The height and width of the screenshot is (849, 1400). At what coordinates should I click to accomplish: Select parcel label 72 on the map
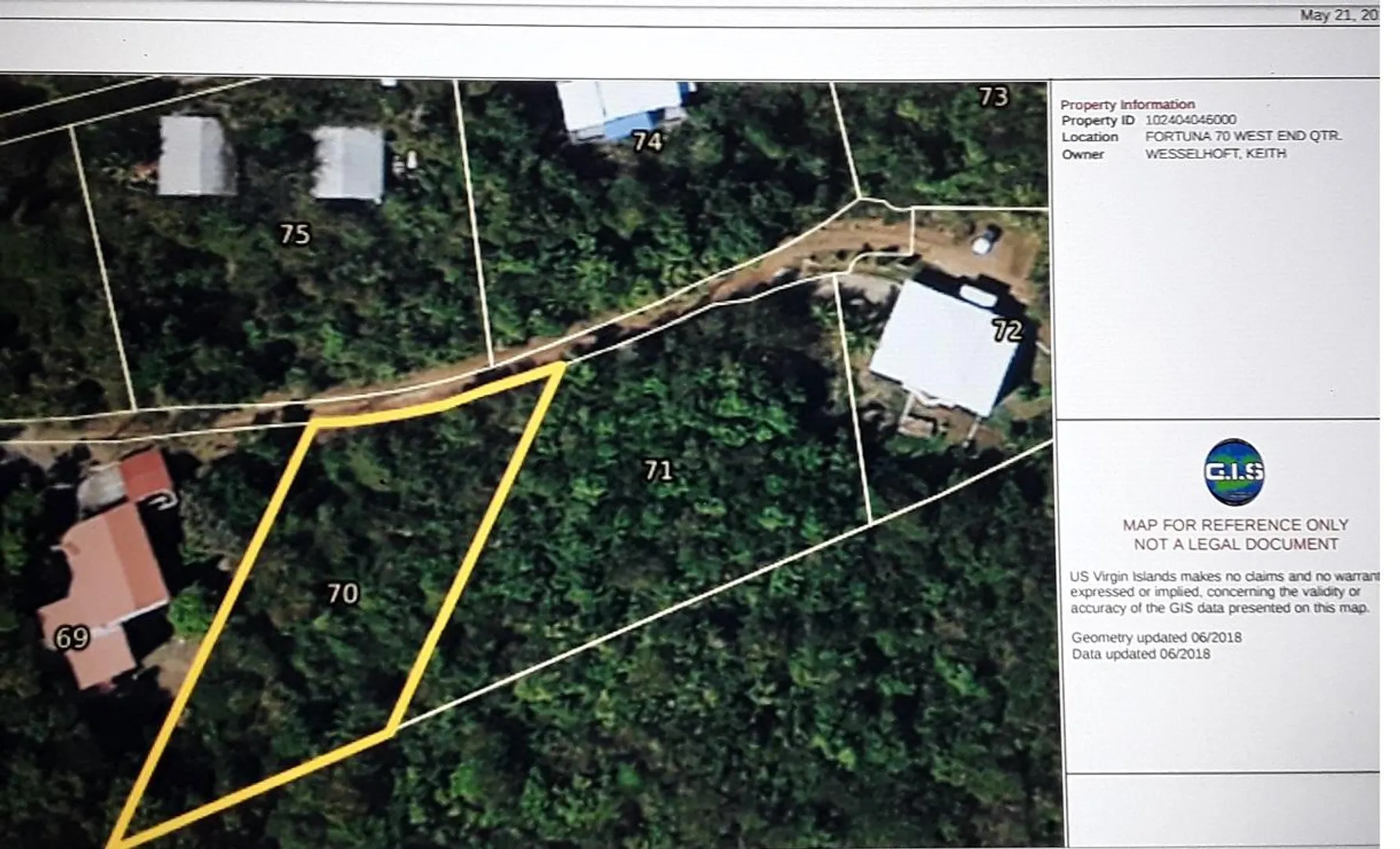point(1007,330)
